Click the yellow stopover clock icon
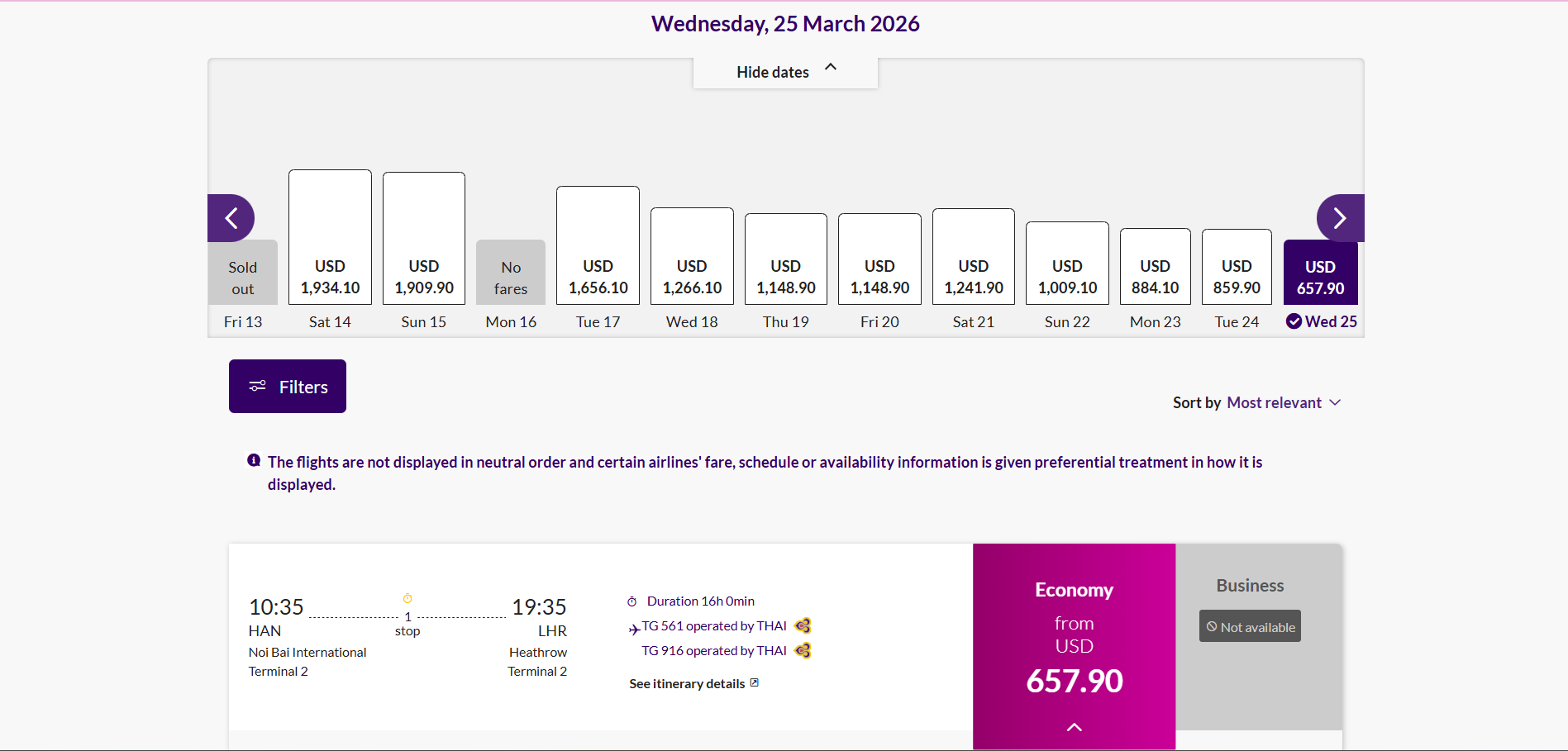 (x=407, y=598)
